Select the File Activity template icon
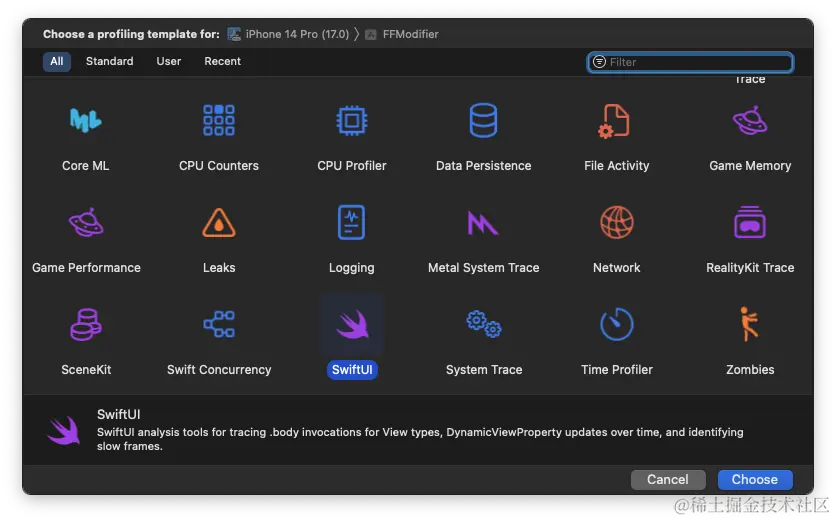Screen dimensions: 836x521 (x=614, y=122)
